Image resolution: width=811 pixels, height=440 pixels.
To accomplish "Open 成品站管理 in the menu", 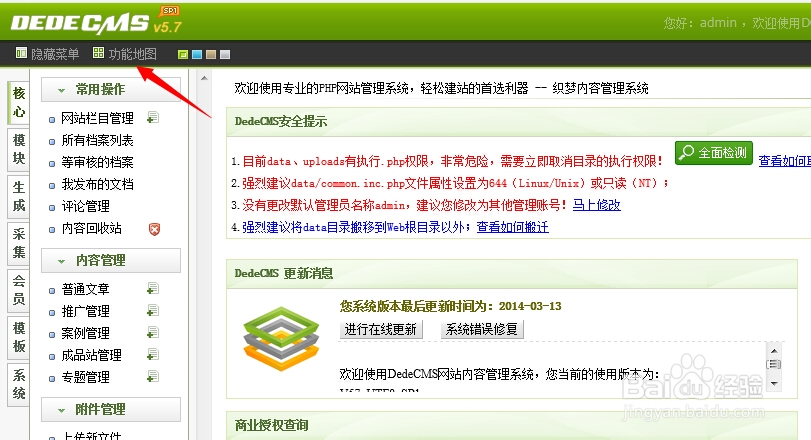I will [x=92, y=355].
